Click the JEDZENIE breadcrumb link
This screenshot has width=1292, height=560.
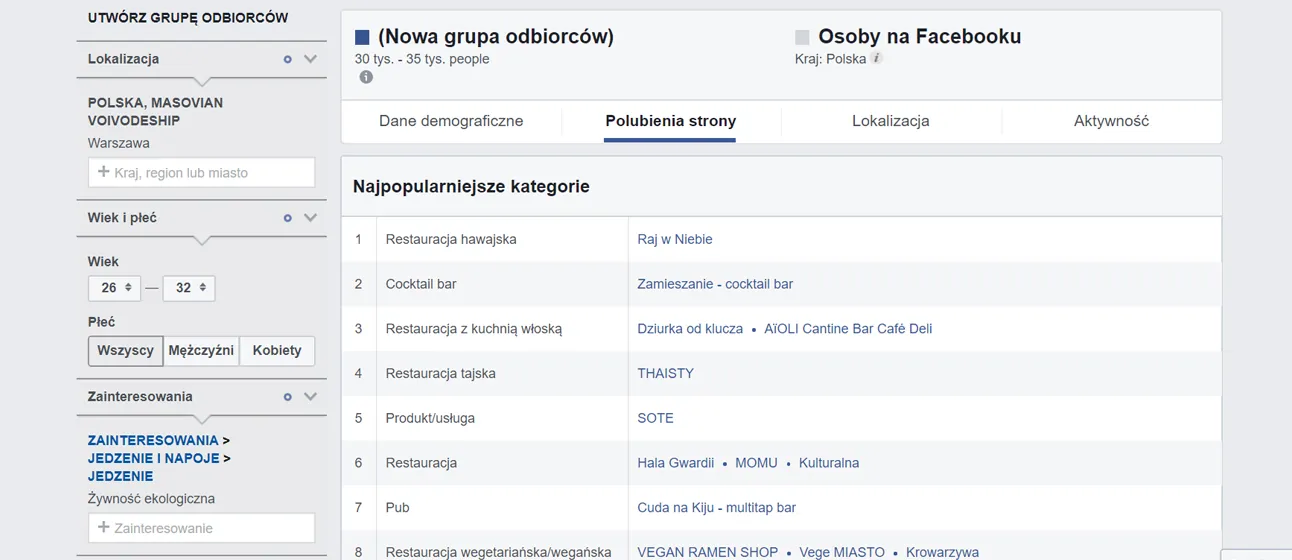[120, 476]
